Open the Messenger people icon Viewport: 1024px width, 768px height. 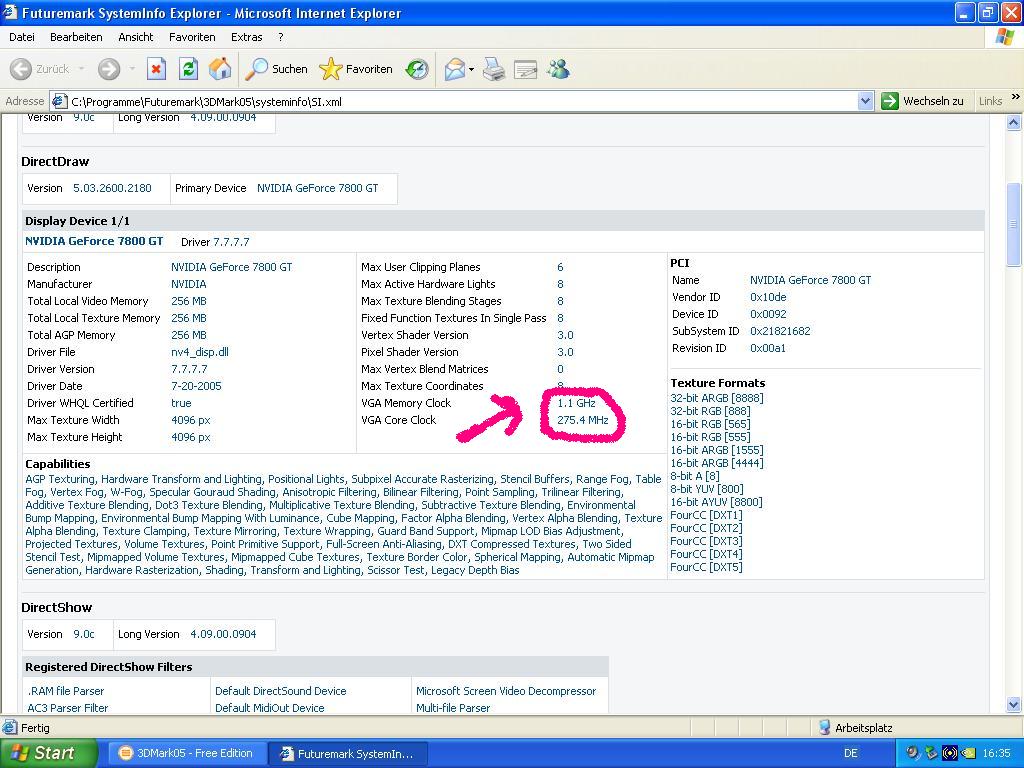[x=558, y=69]
